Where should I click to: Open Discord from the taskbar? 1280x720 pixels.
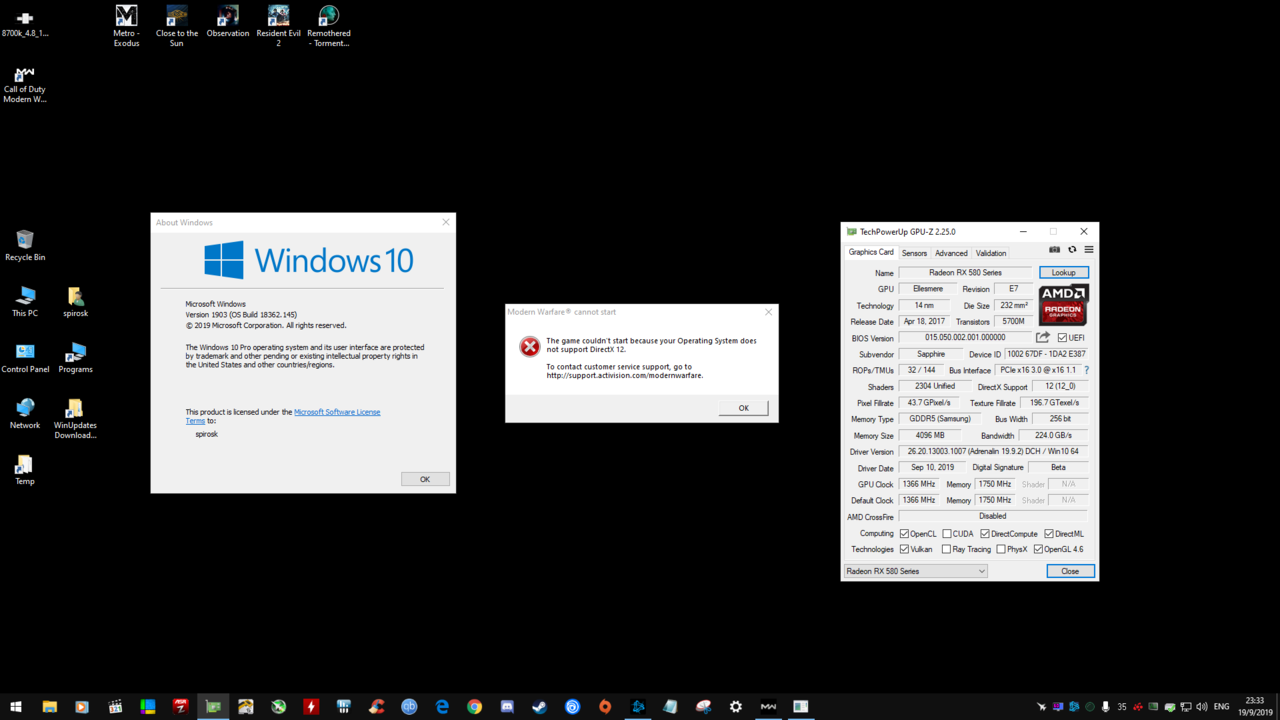click(507, 706)
